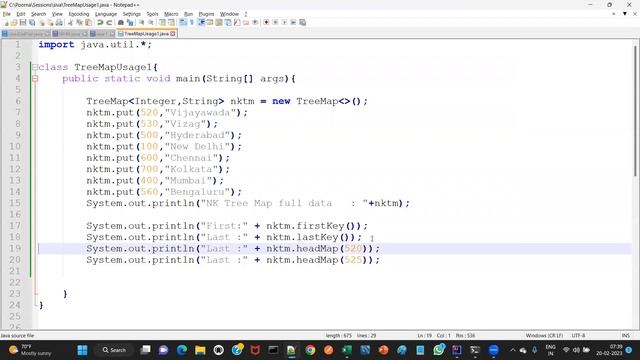Click the vertical scrollbar thumb
The width and height of the screenshot is (640, 360).
tap(635, 110)
